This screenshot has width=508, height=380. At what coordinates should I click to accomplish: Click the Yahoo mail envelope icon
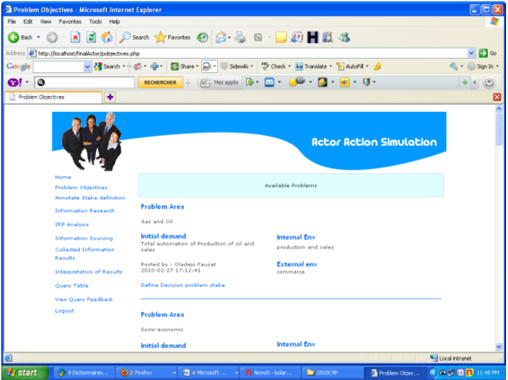click(269, 82)
